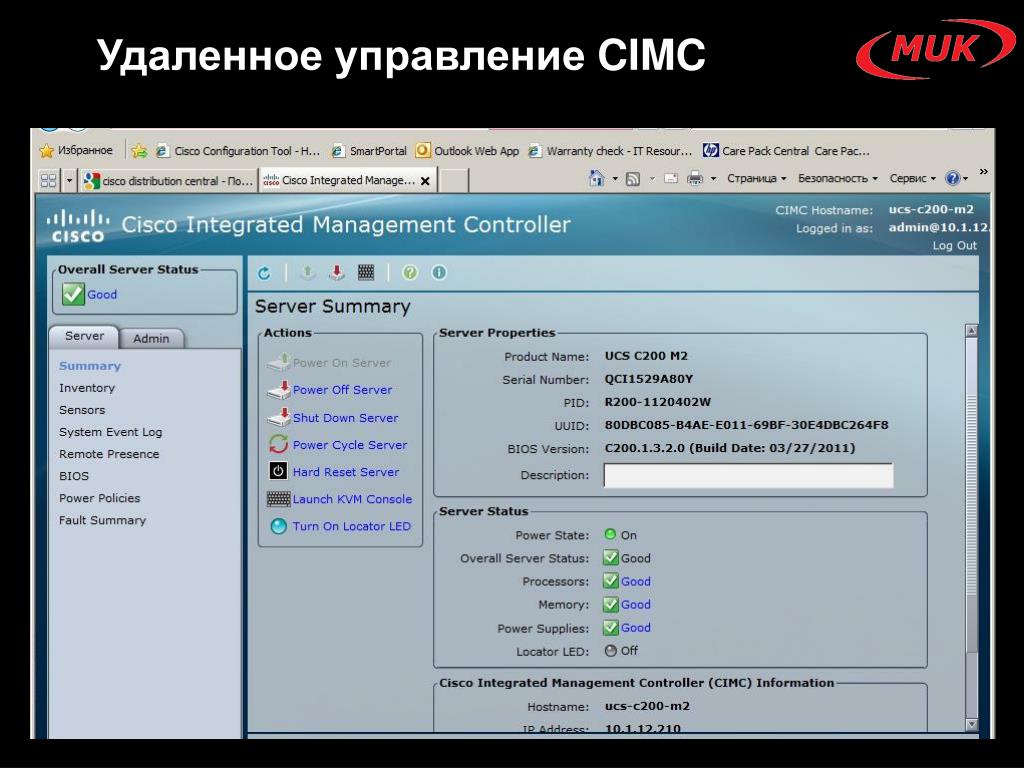
Task: Click the Locator LED Off indicator
Action: click(610, 650)
